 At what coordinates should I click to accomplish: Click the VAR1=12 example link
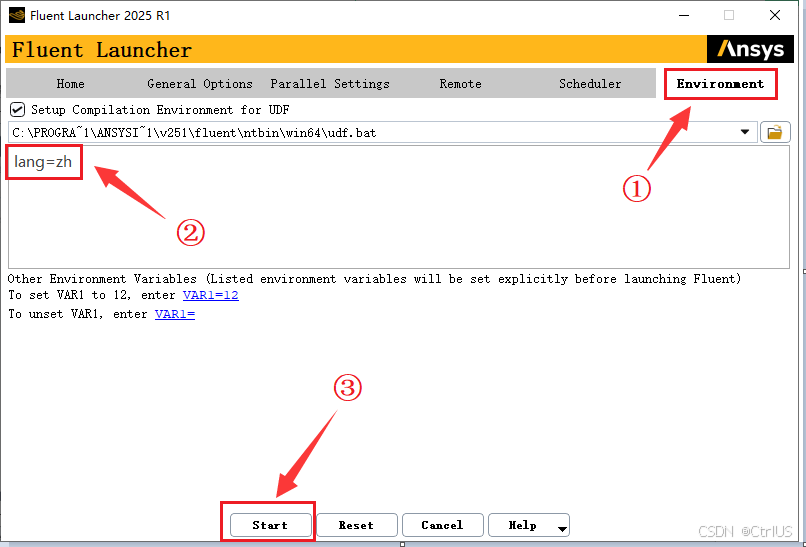coord(211,295)
